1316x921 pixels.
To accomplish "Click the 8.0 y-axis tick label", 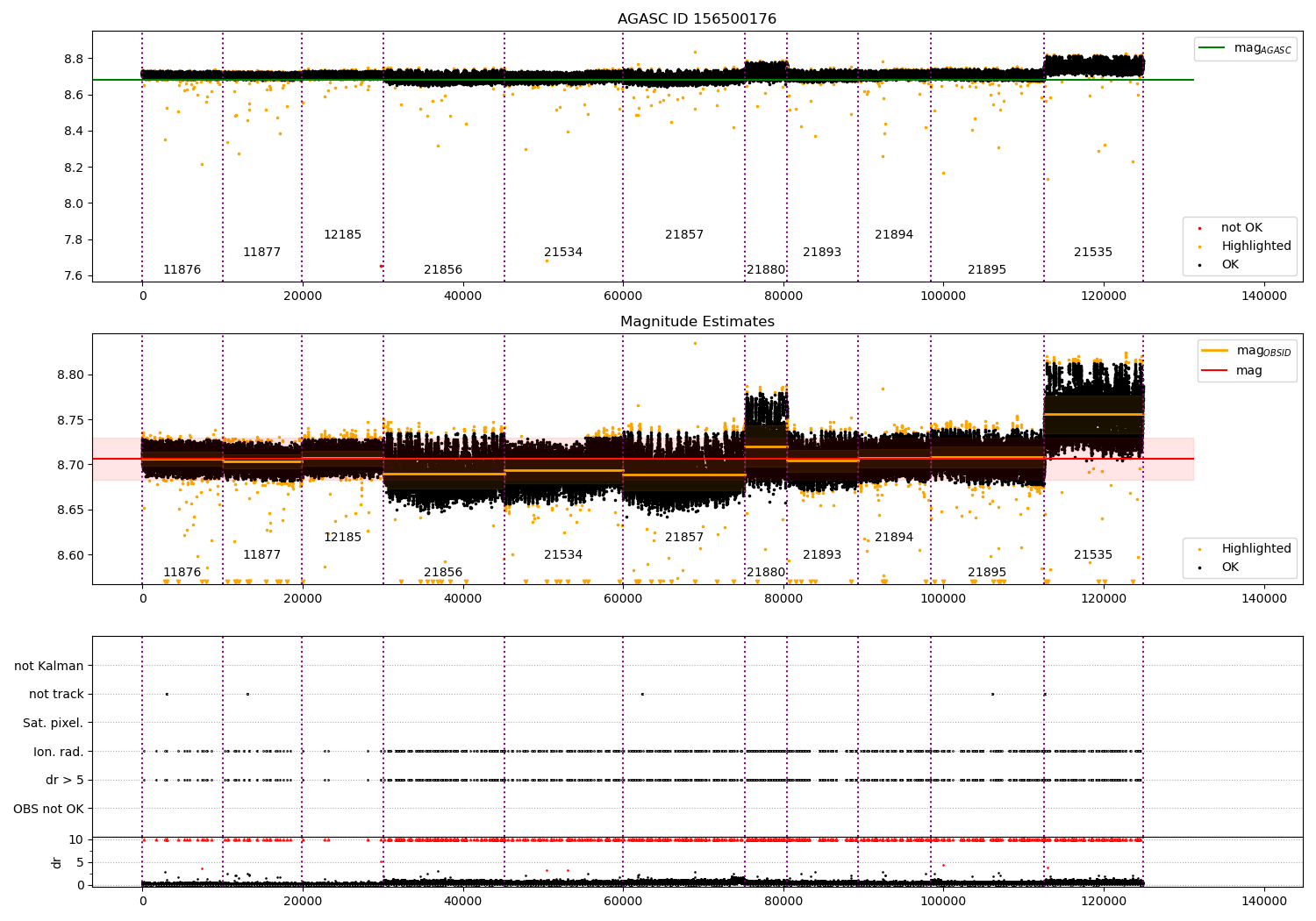I will (x=74, y=203).
